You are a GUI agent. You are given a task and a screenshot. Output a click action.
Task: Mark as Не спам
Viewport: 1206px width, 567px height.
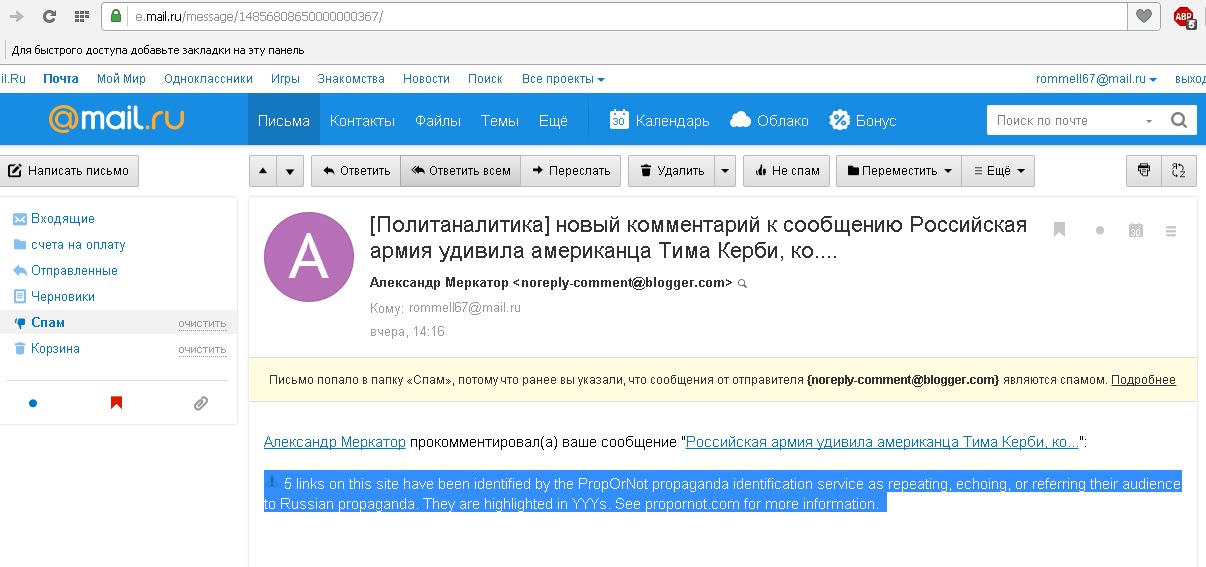pos(788,171)
